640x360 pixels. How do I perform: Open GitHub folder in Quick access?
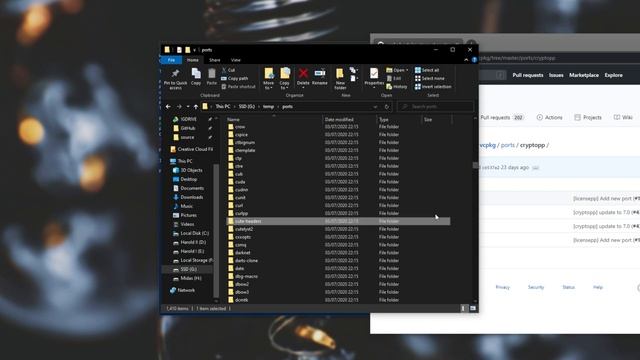187,128
